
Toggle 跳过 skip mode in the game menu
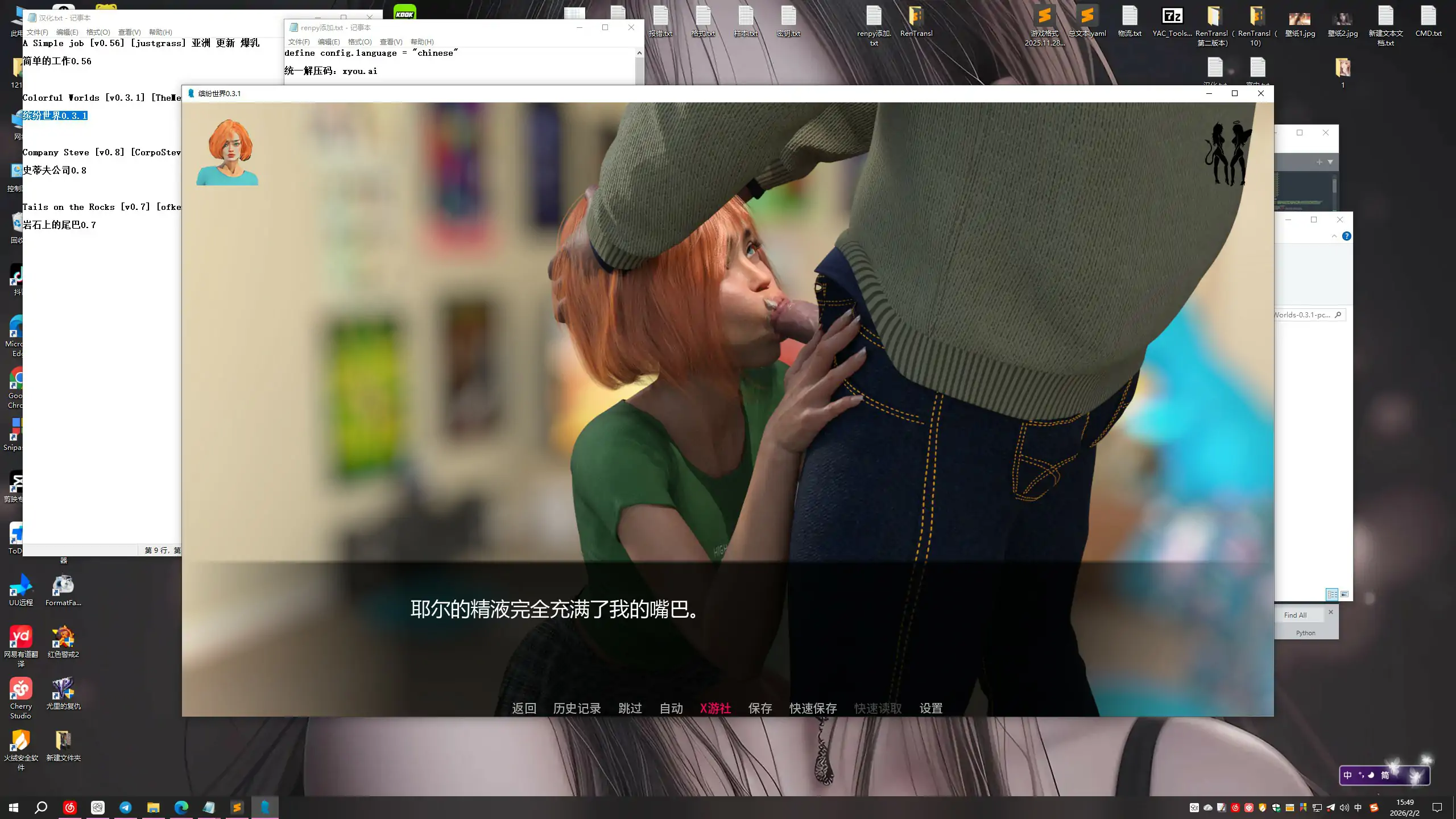pos(630,708)
